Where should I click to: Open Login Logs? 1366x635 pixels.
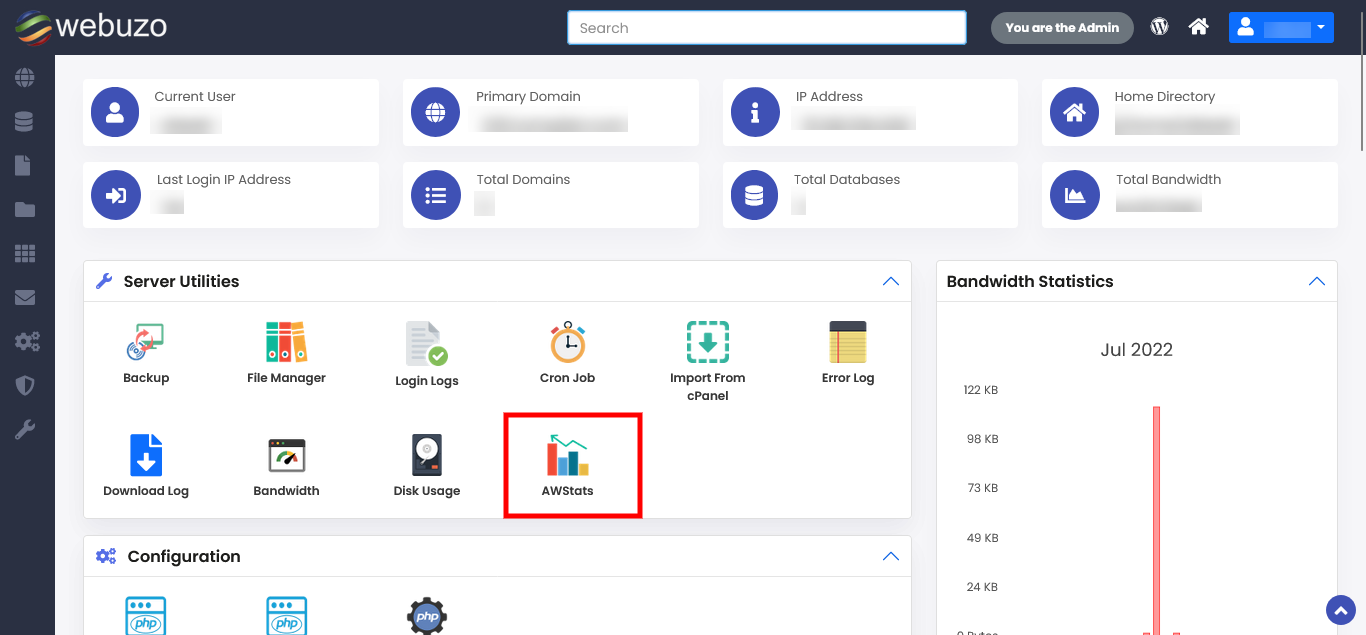point(427,350)
